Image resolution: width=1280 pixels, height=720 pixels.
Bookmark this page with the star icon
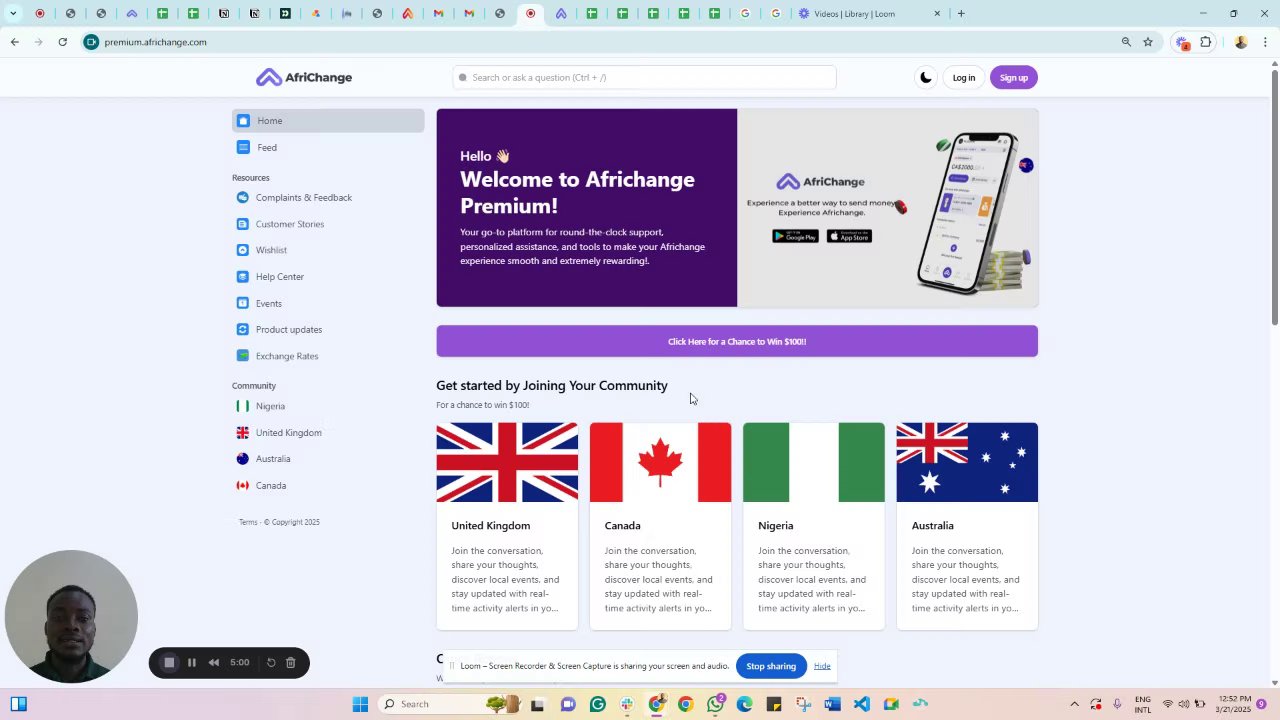pyautogui.click(x=1148, y=42)
